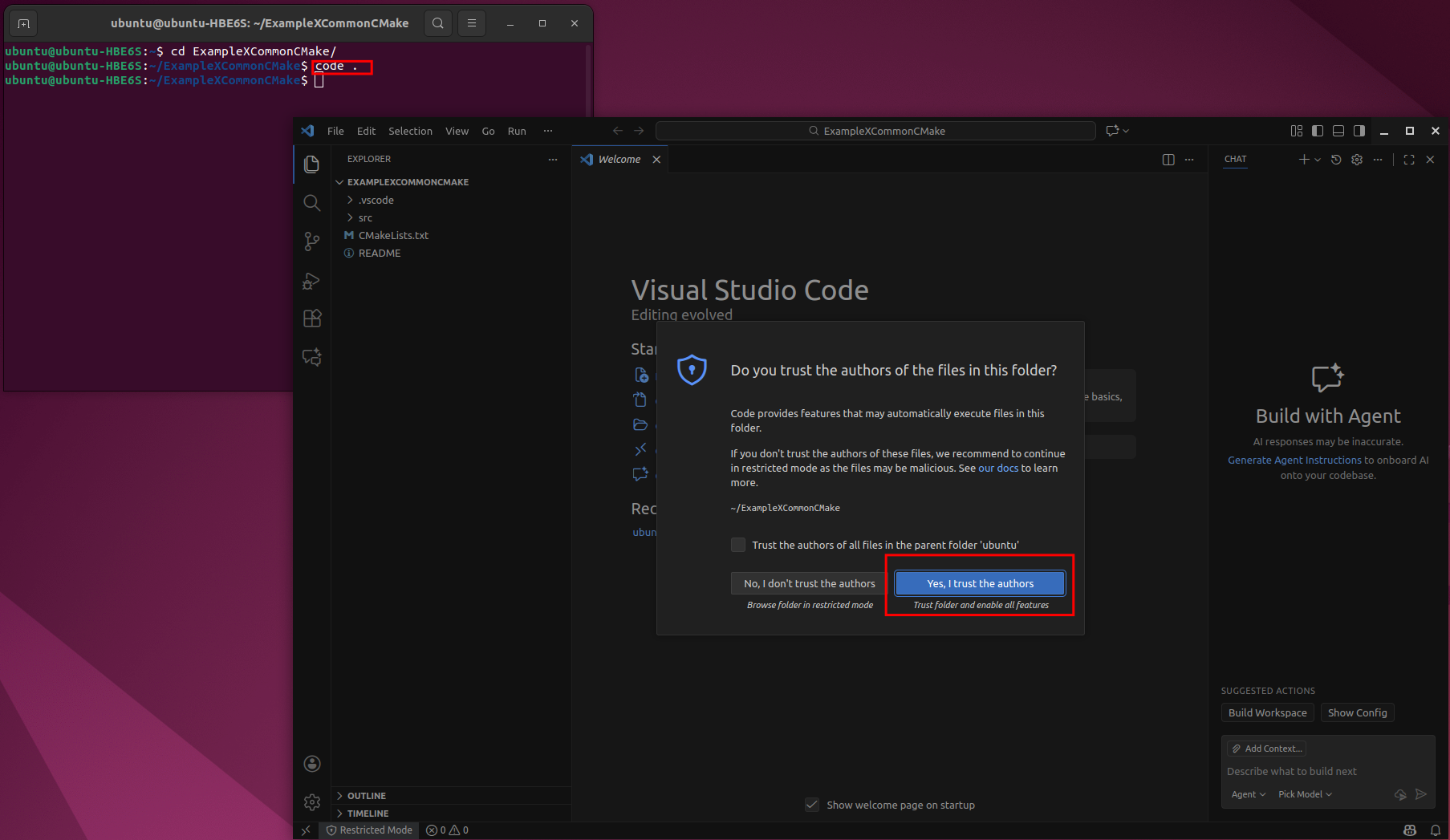Open Copilot status icon in status bar
This screenshot has height=840, width=1450.
pos(1410,830)
